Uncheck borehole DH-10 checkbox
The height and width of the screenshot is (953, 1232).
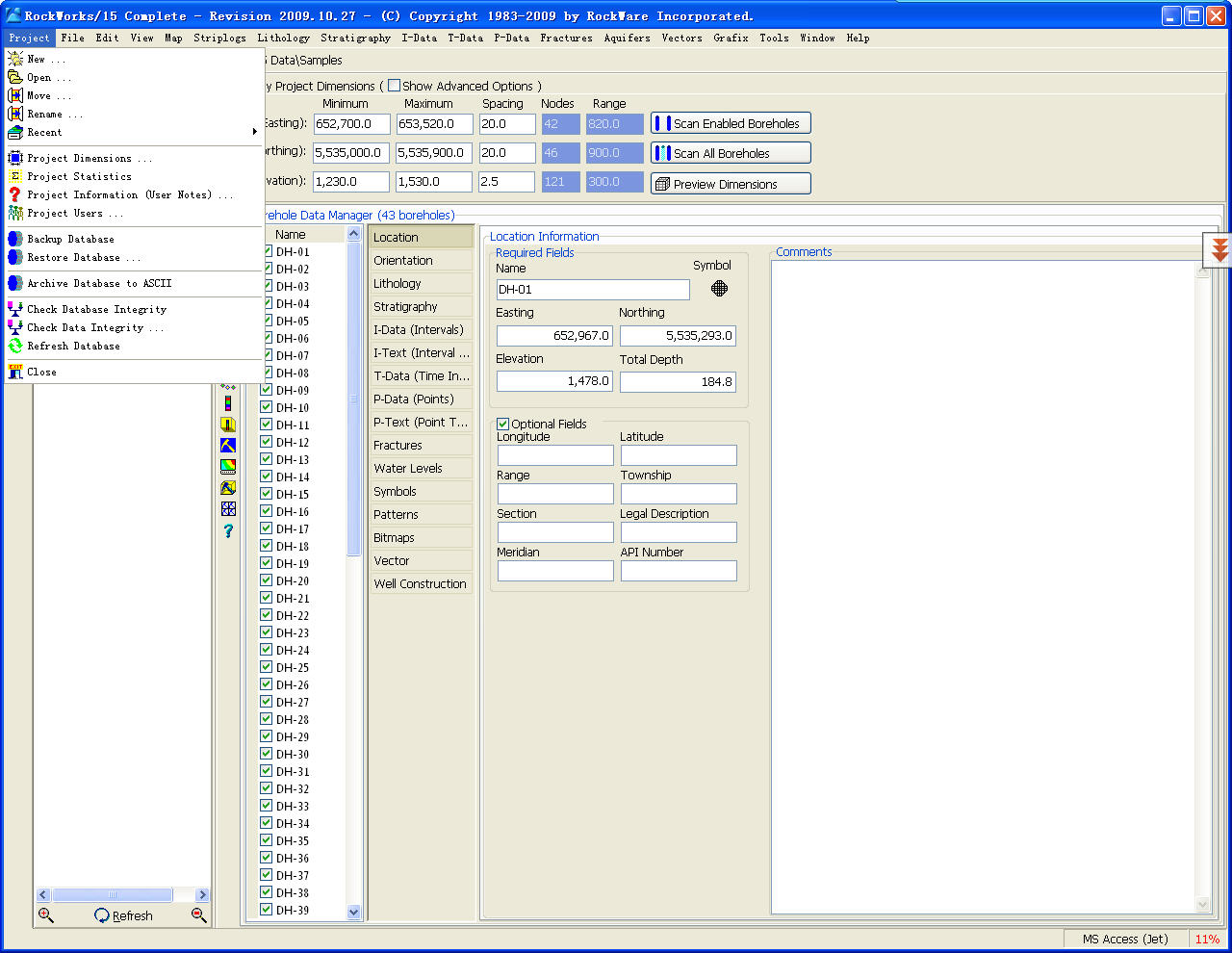267,407
